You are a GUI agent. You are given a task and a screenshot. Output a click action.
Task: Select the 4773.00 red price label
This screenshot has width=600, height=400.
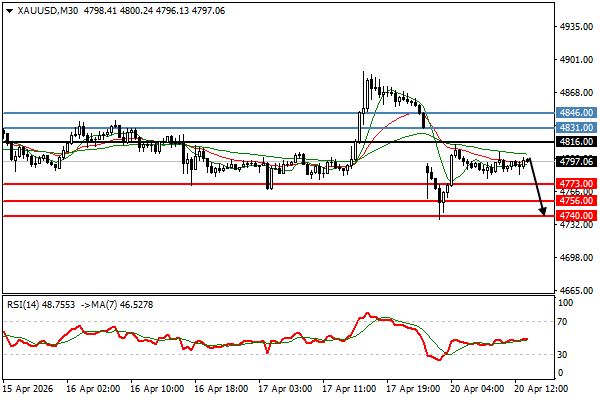[x=577, y=184]
